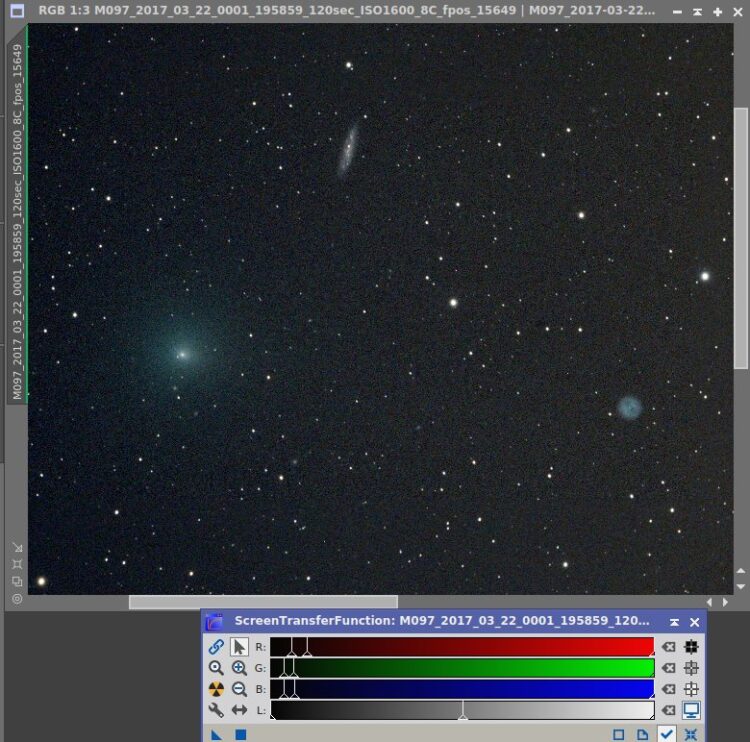This screenshot has height=742, width=750.
Task: Select the zoom out magnifier tool
Action: pyautogui.click(x=239, y=689)
